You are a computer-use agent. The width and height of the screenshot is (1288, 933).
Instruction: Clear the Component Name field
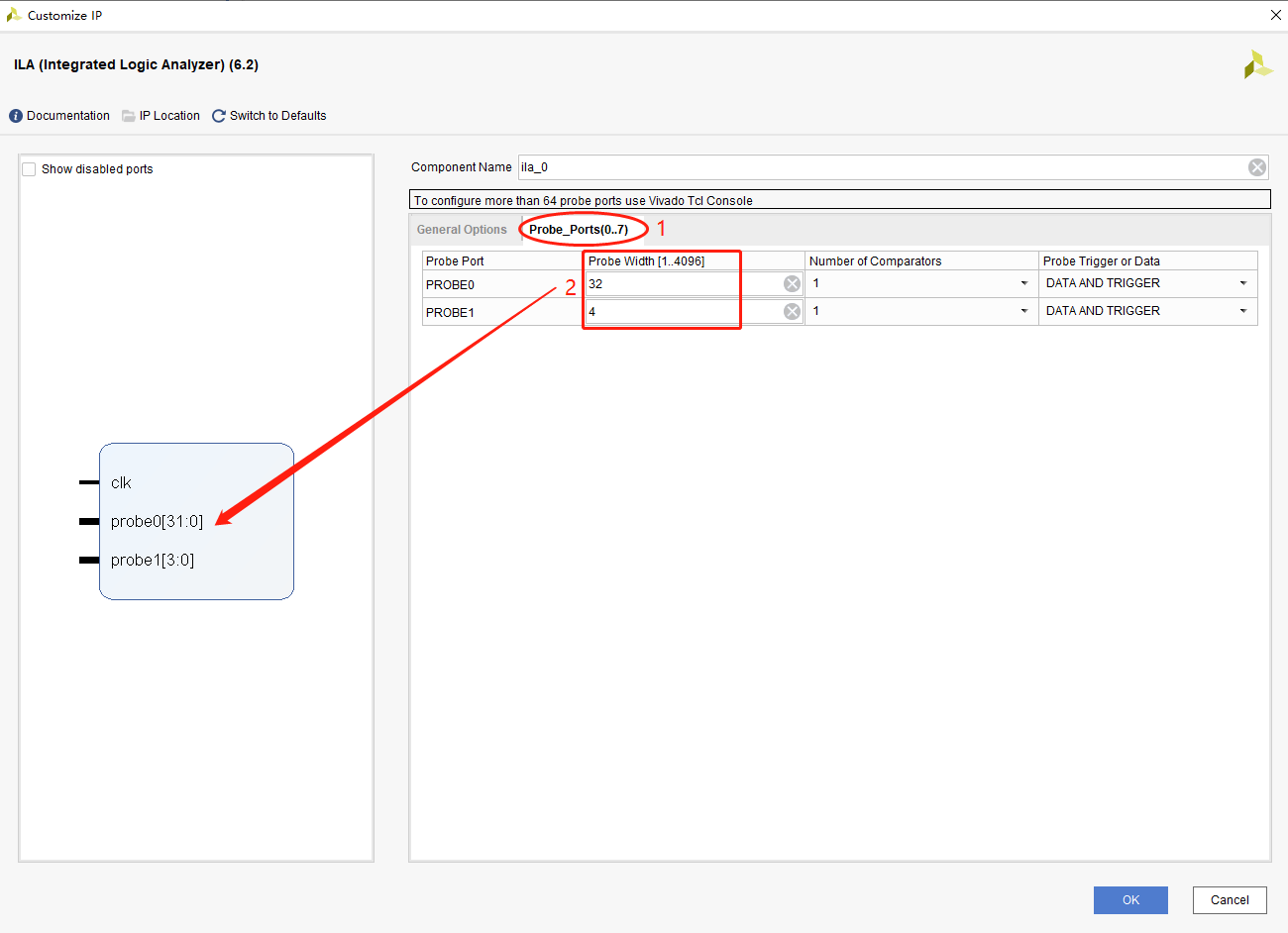coord(1257,167)
